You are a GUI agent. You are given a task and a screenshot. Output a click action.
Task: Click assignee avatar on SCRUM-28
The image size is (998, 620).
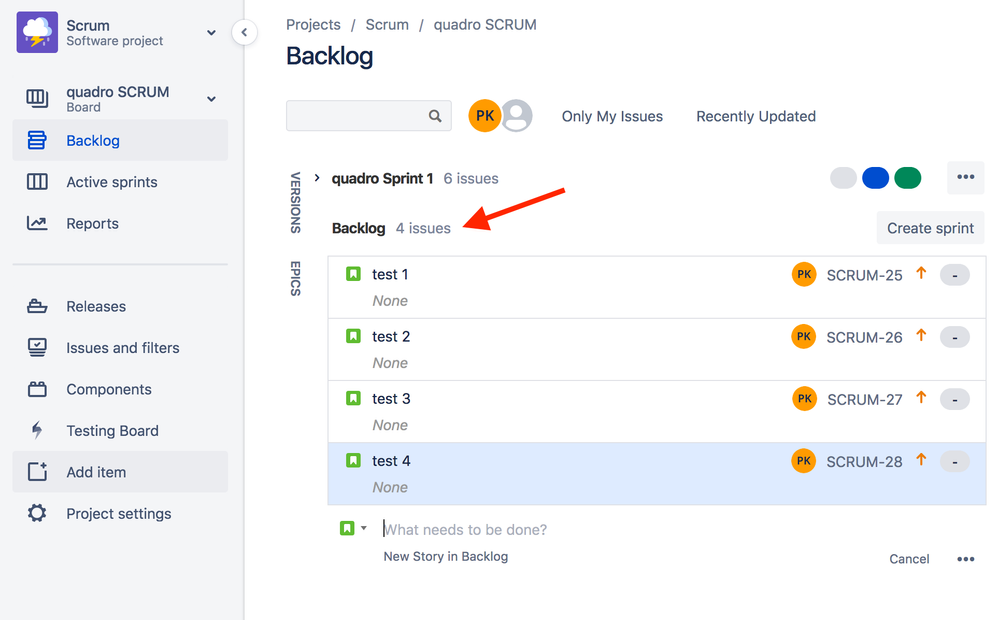804,461
